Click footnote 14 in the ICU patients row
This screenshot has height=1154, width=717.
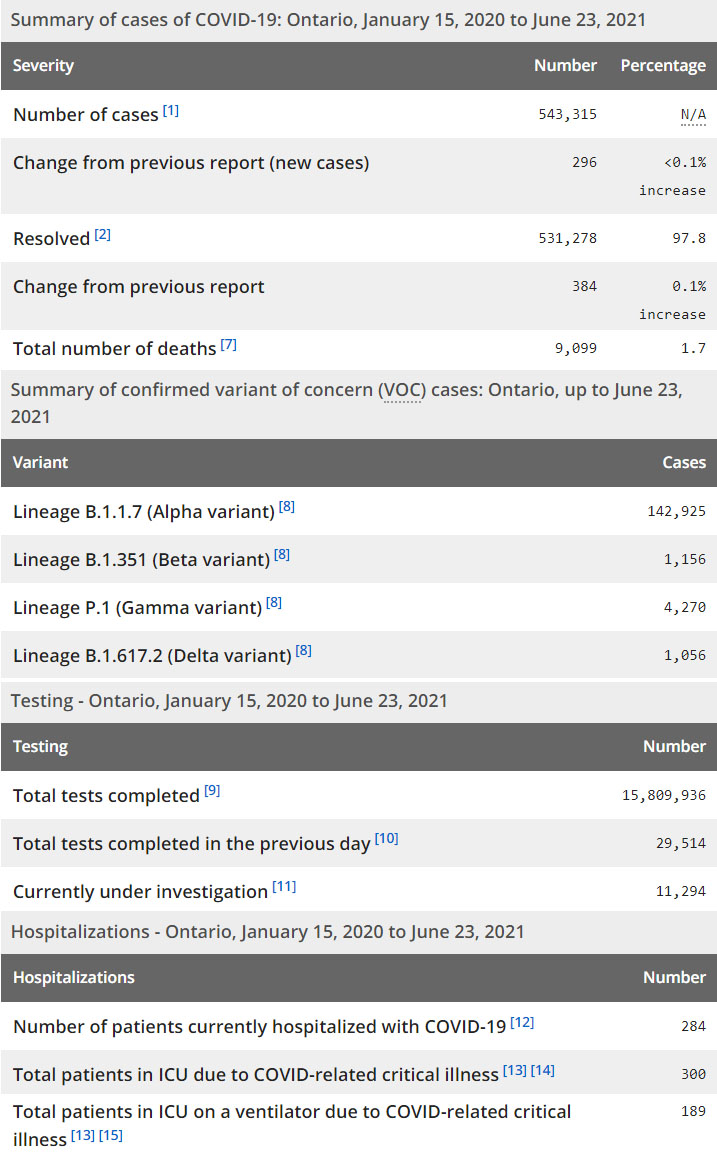(x=543, y=1070)
